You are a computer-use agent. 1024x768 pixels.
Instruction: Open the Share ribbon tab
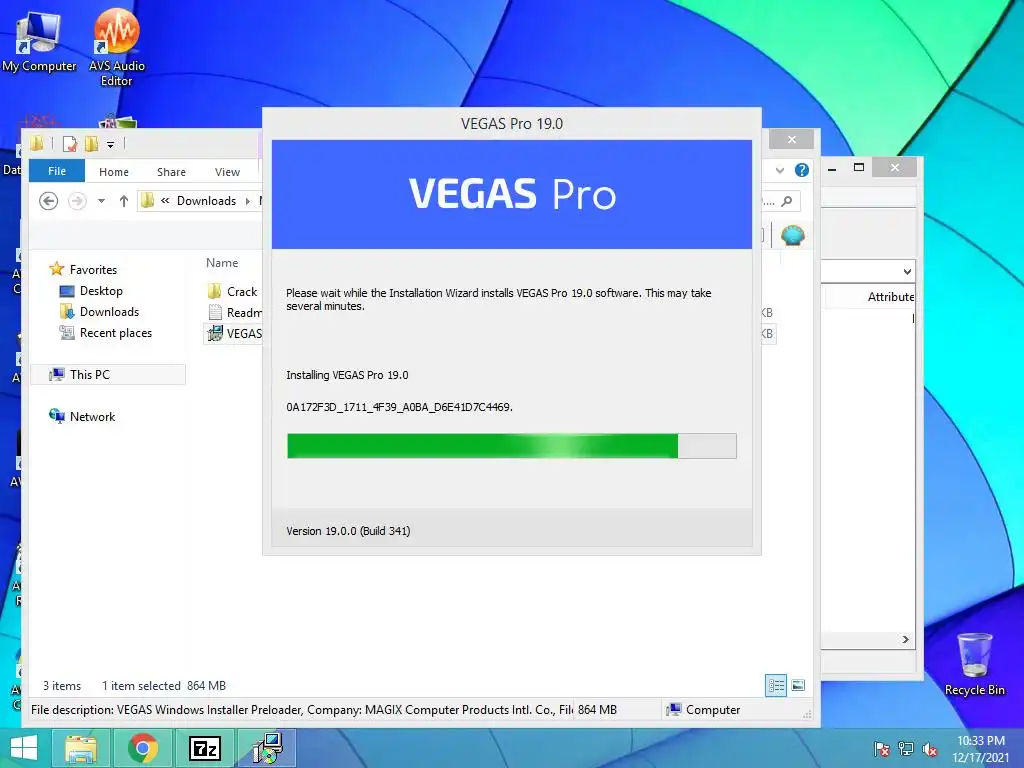click(x=171, y=172)
